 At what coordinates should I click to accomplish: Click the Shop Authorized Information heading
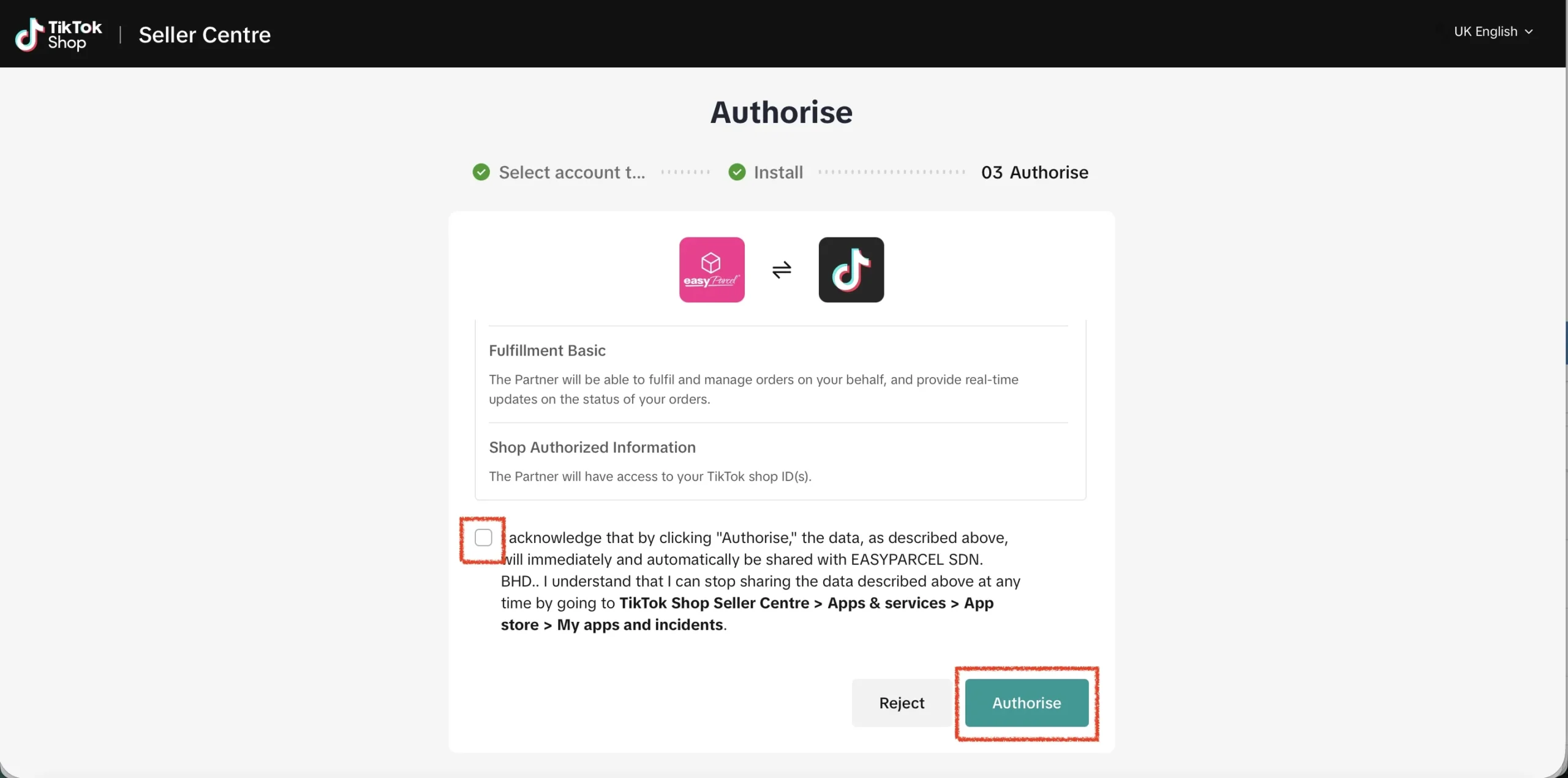pyautogui.click(x=592, y=447)
